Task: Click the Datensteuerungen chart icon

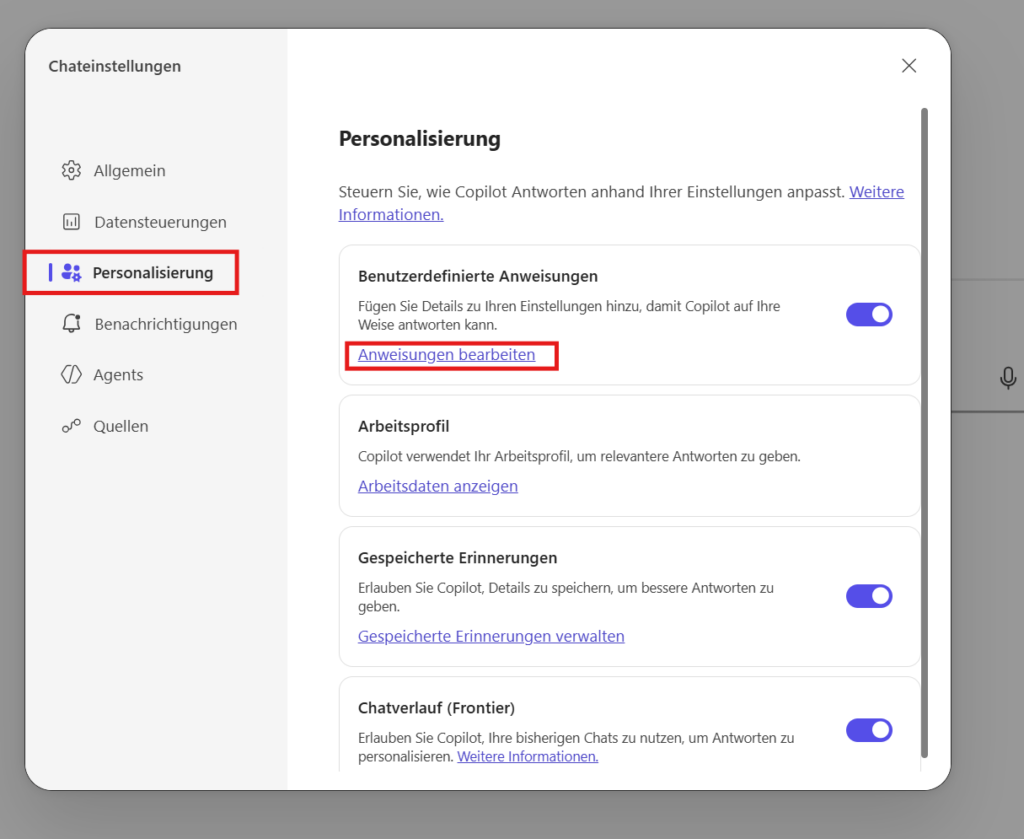Action: (71, 222)
